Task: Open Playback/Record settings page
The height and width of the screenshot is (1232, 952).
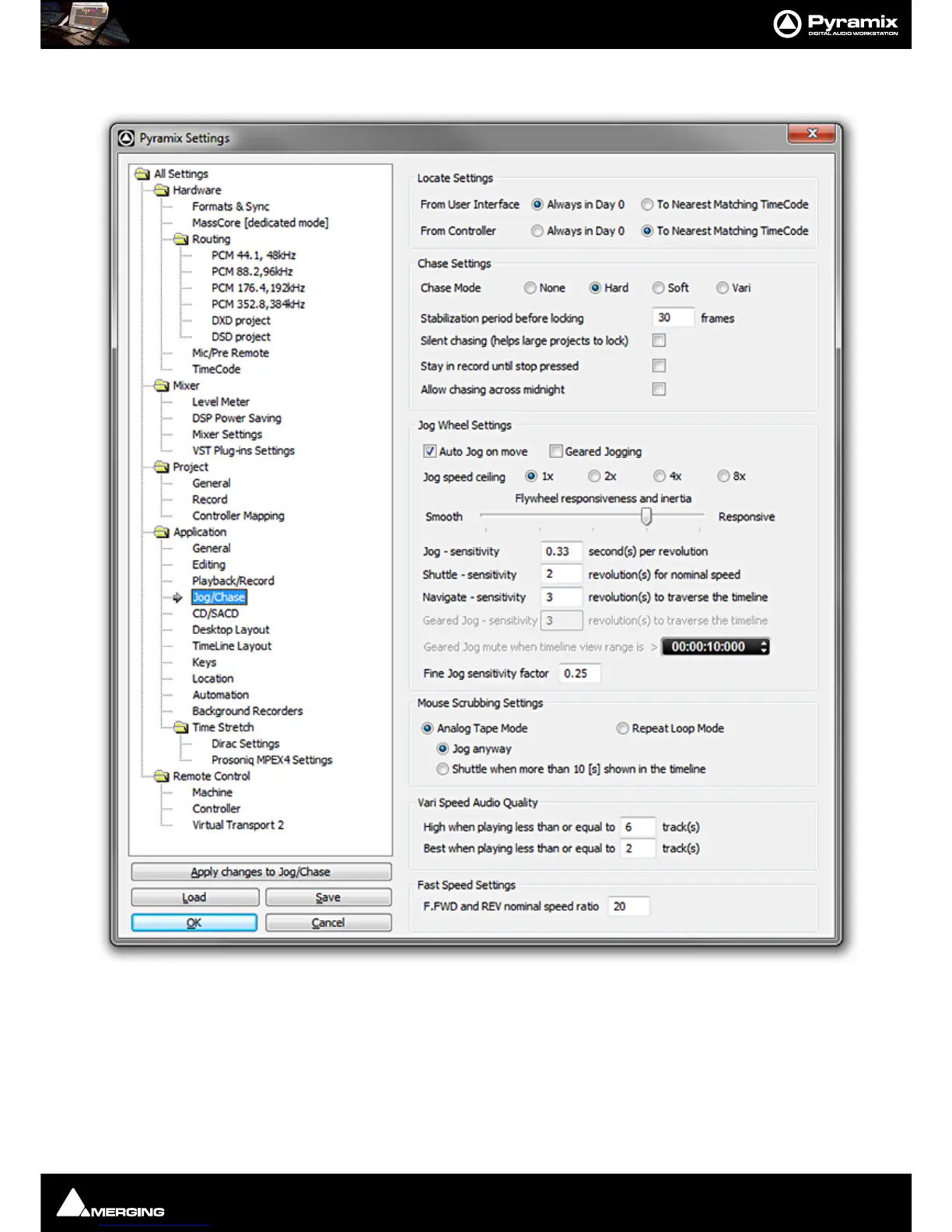Action: point(233,581)
